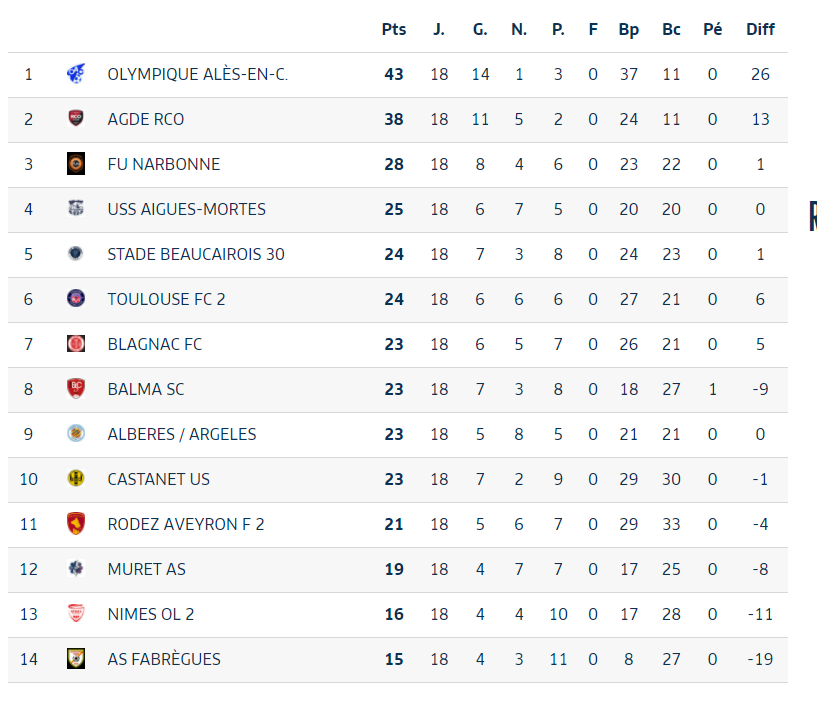Viewport: 817px width, 704px height.
Task: Click the Balma SC shield icon
Action: [x=76, y=389]
